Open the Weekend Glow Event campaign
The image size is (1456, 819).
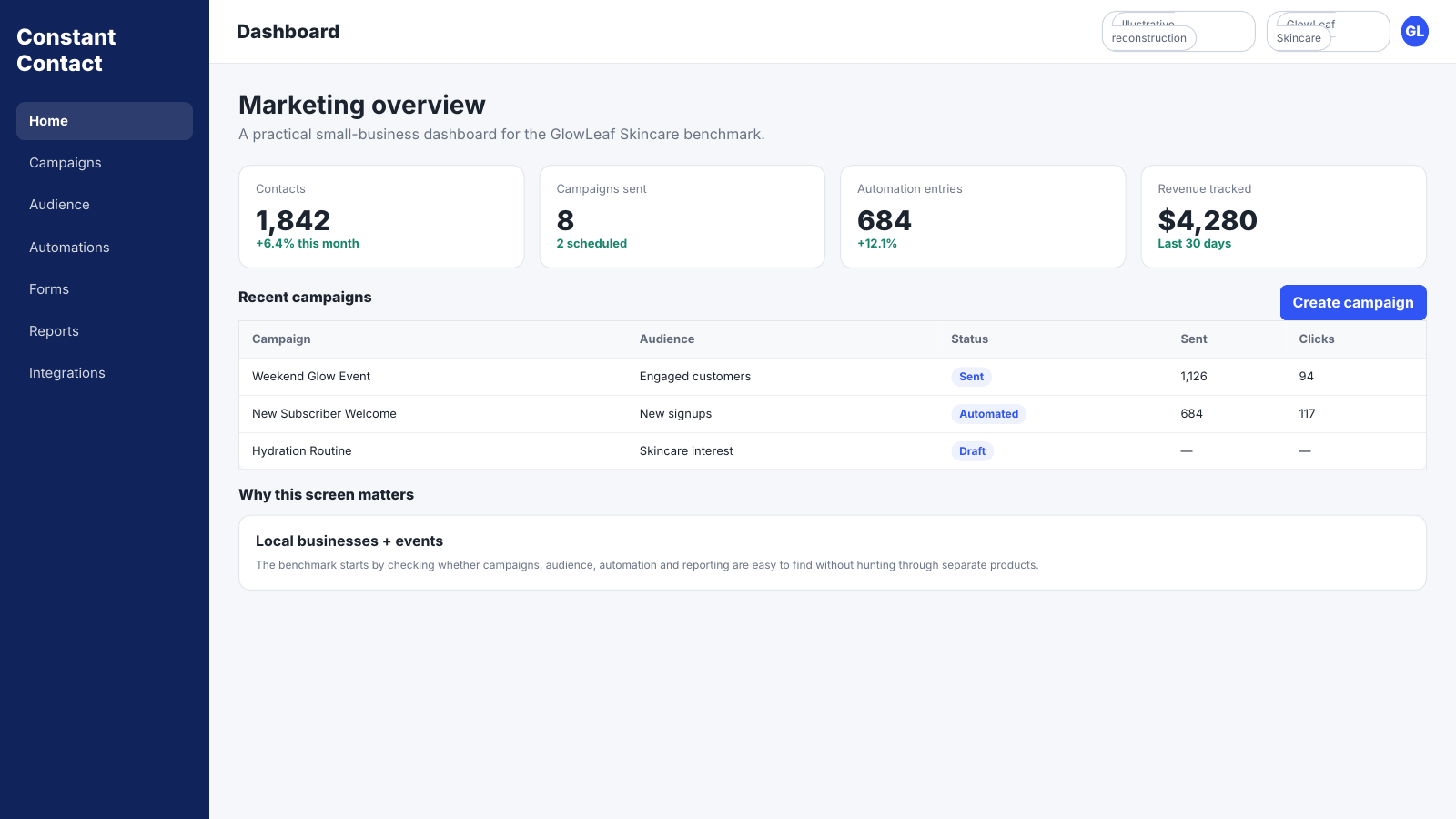311,377
